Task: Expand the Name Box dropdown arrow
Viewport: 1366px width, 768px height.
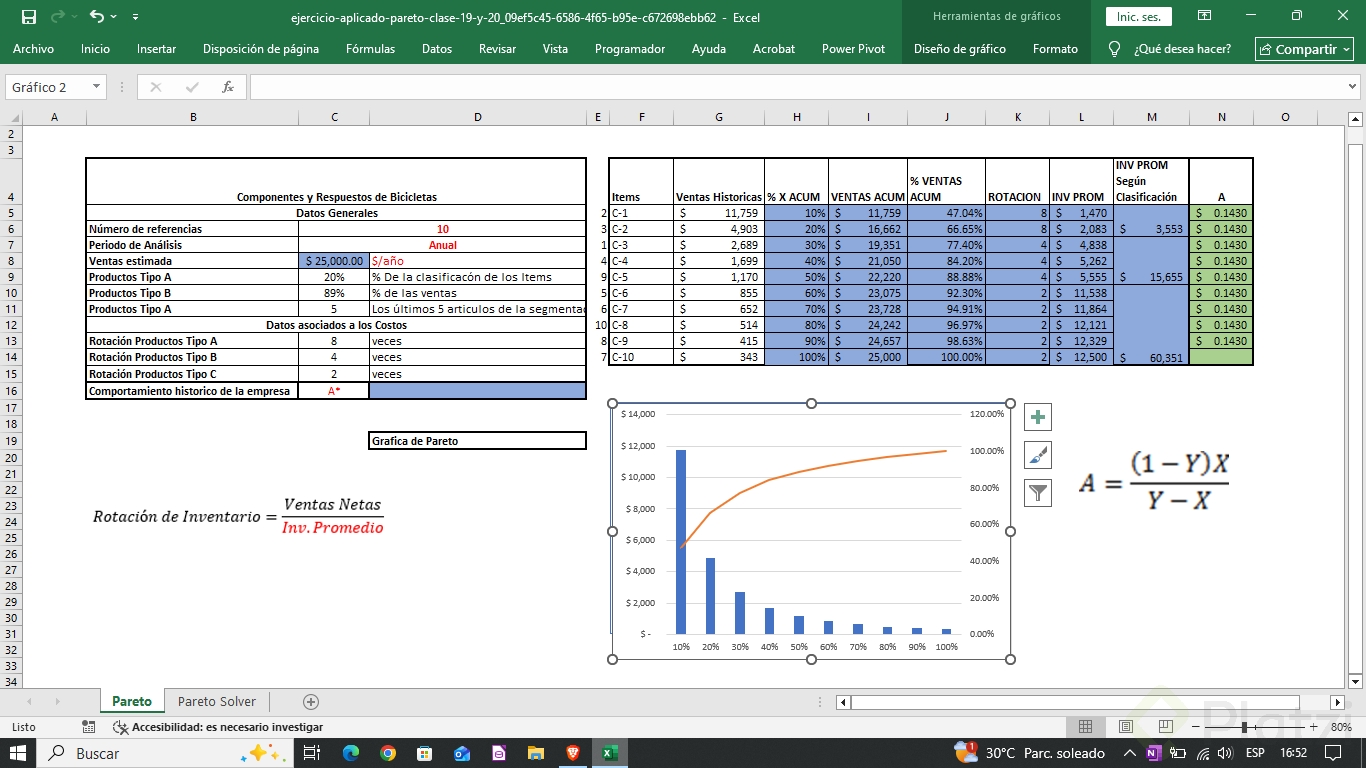Action: (96, 87)
